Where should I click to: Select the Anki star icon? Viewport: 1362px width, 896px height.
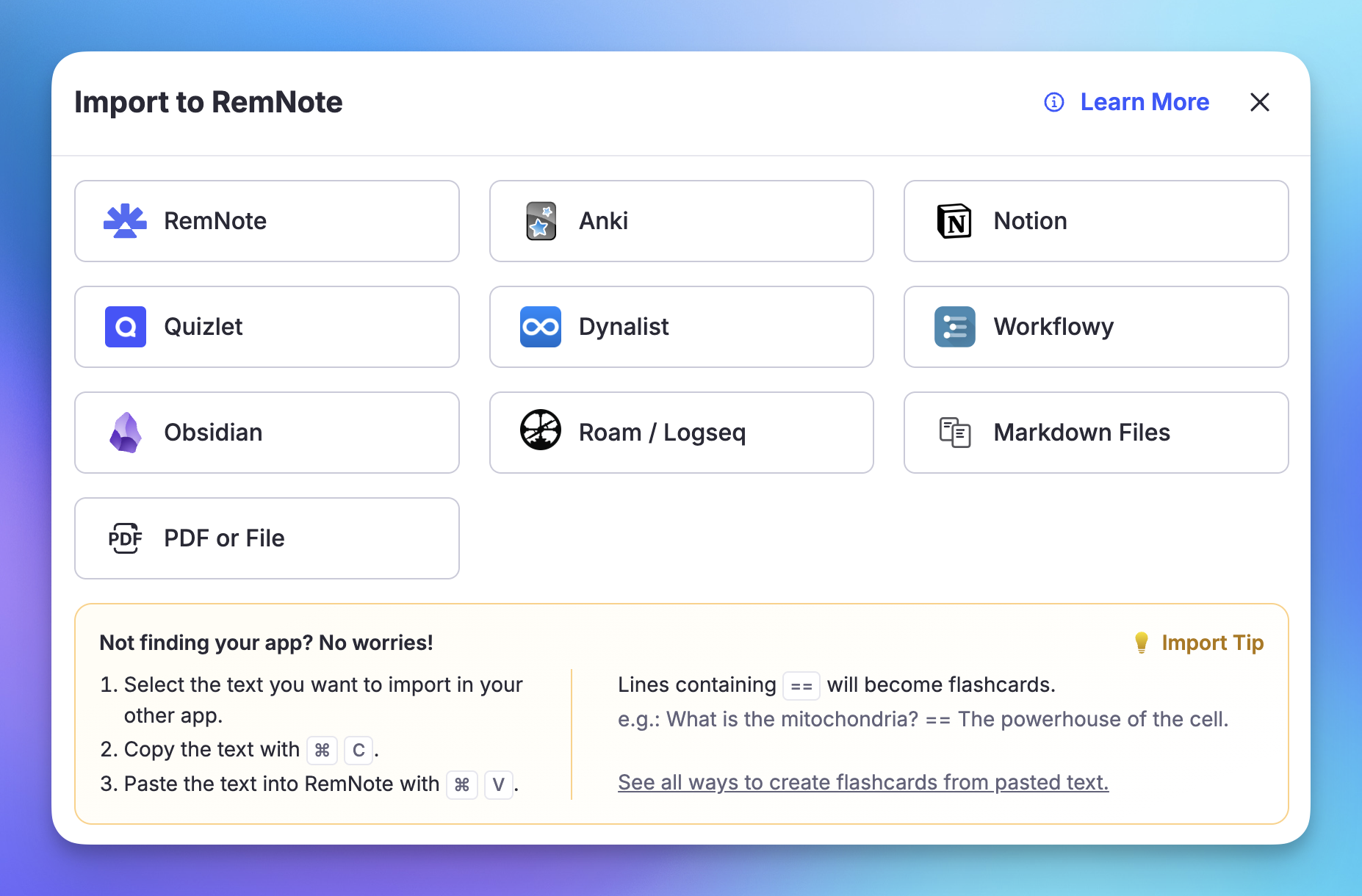(x=541, y=221)
